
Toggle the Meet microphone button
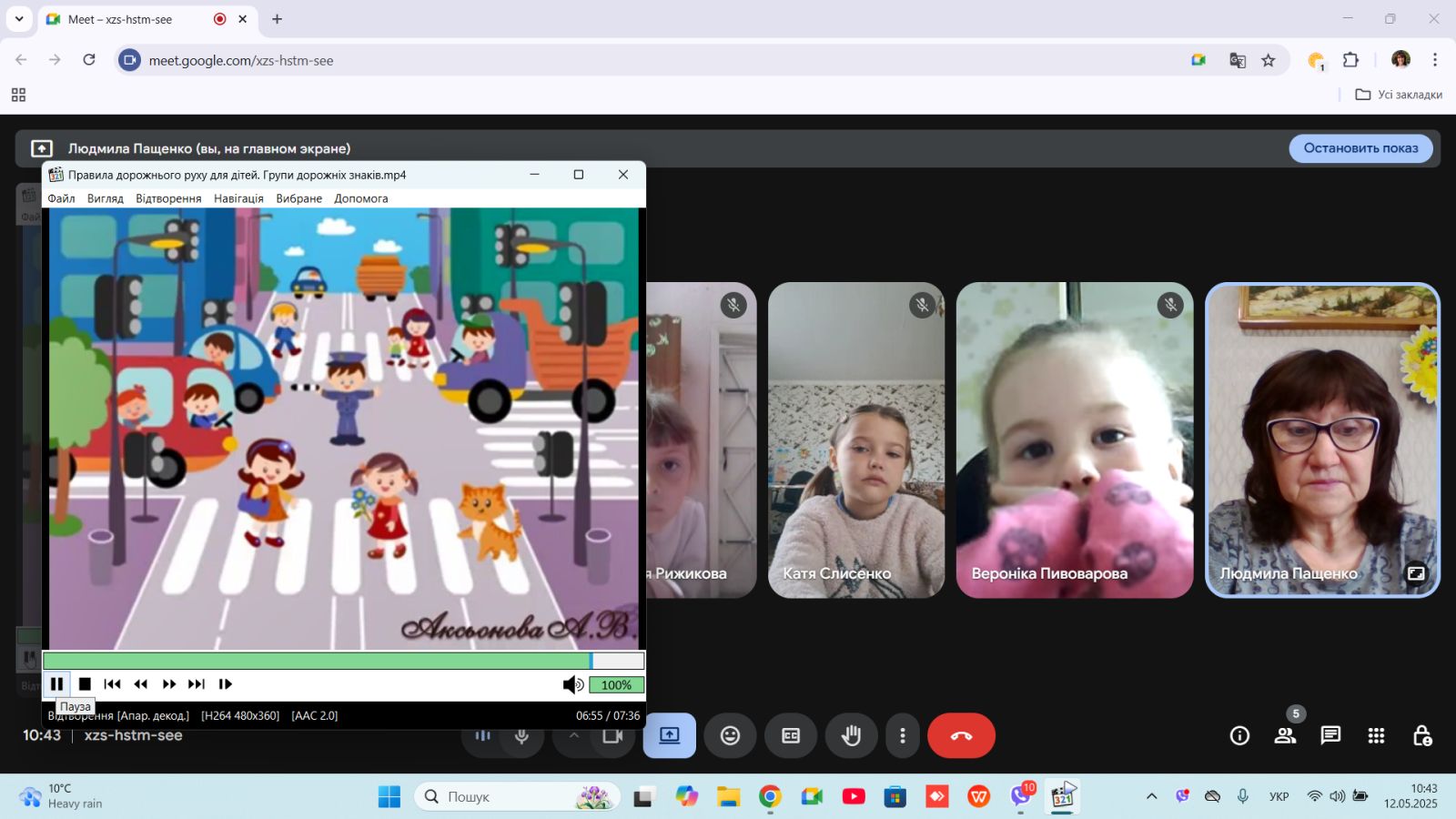tap(522, 735)
